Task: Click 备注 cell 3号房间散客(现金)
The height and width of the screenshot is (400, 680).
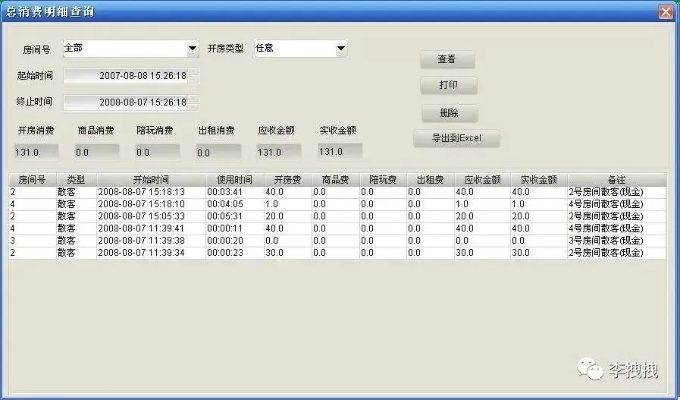Action: (x=616, y=241)
